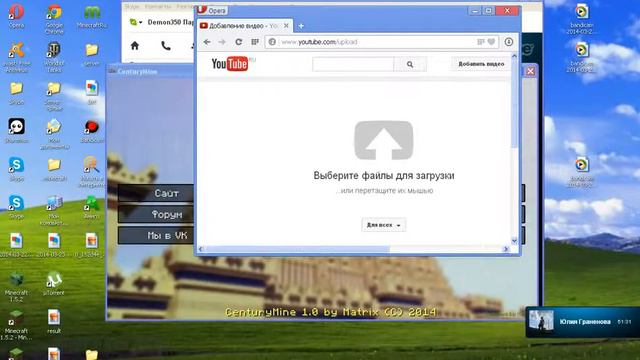Click Мы в VK button in CenturyMine
Image resolution: width=640 pixels, height=360 pixels.
pyautogui.click(x=156, y=236)
